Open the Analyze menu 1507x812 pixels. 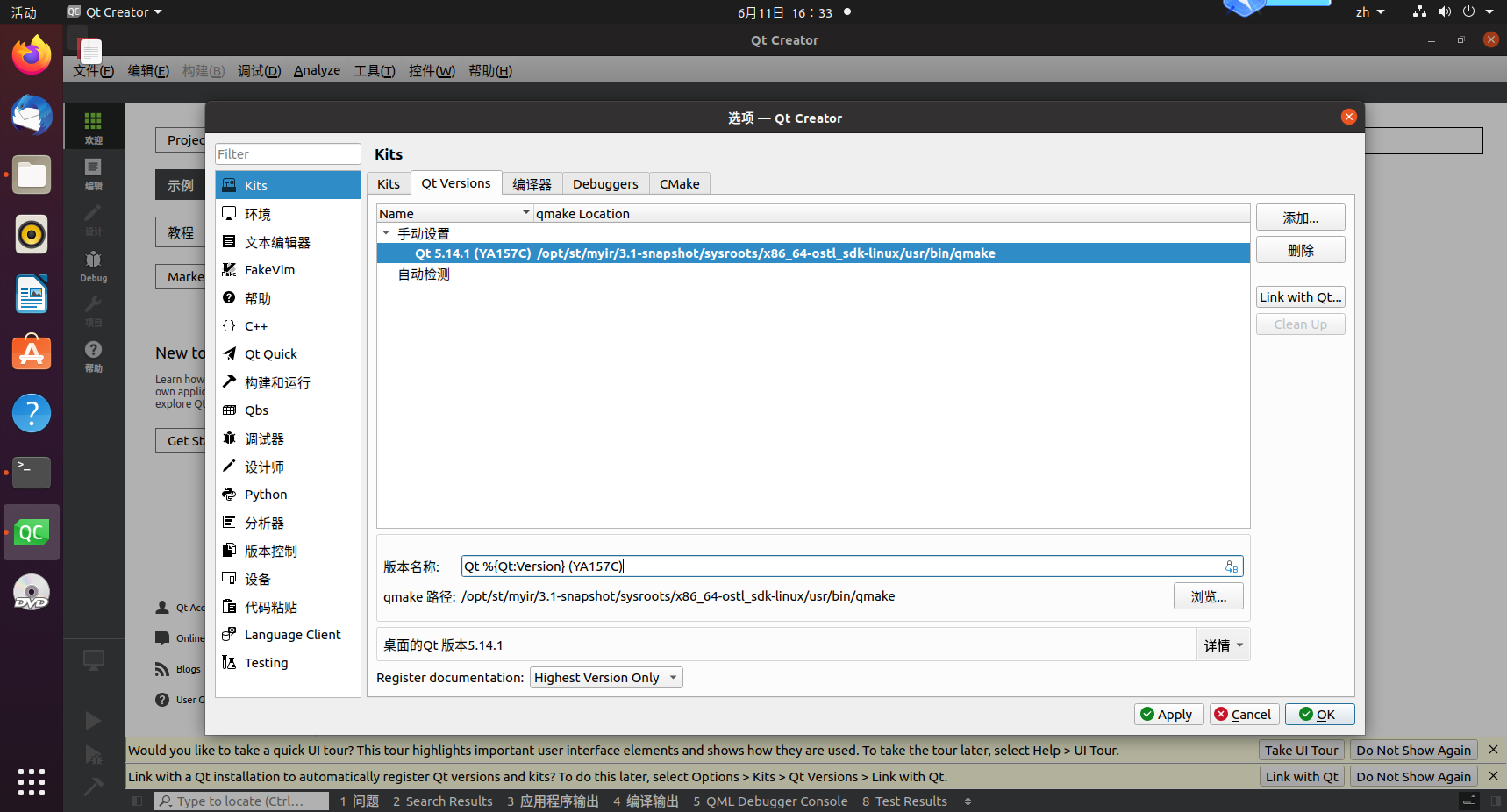click(317, 70)
